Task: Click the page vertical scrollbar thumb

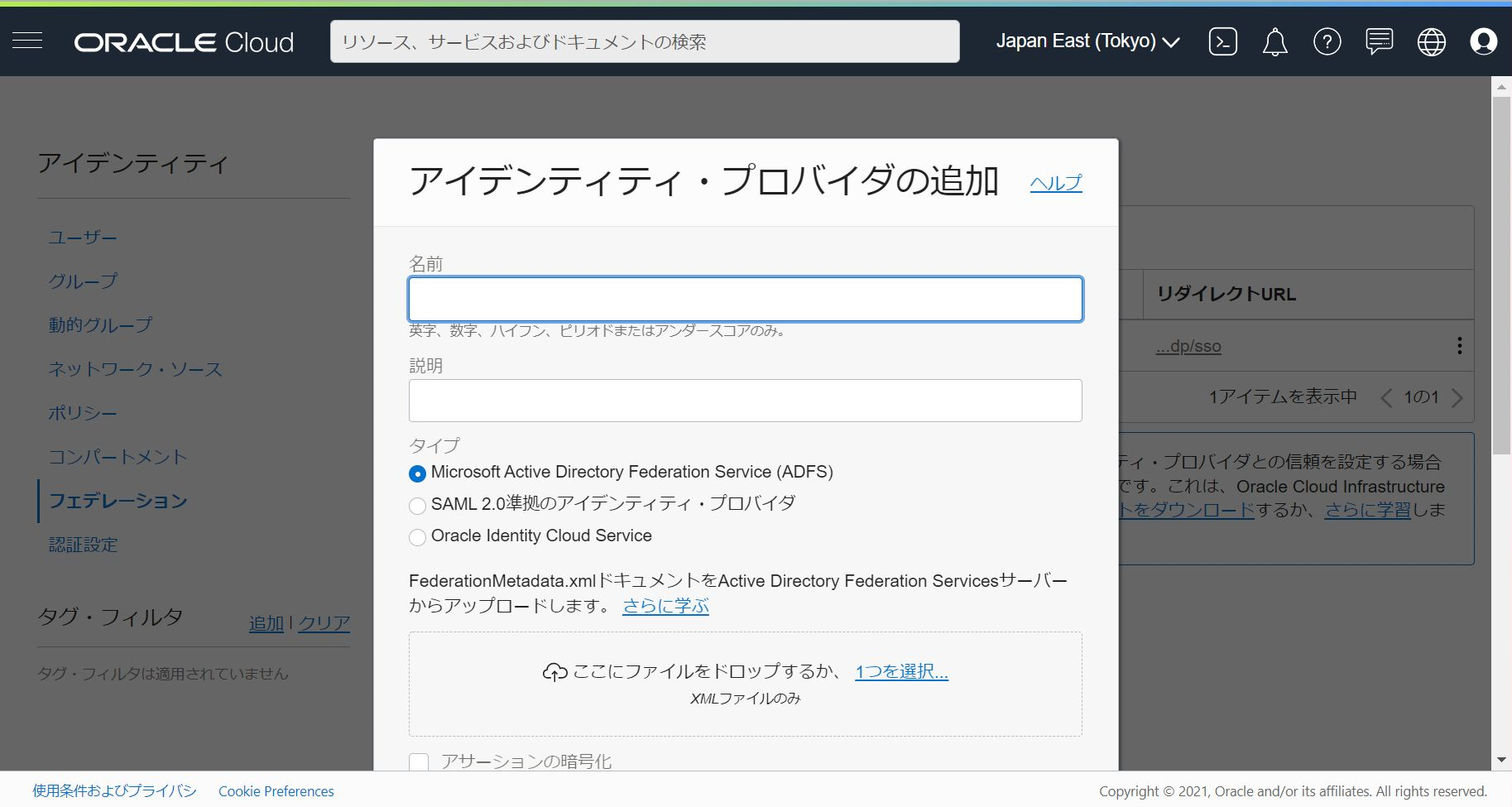Action: pyautogui.click(x=1501, y=275)
